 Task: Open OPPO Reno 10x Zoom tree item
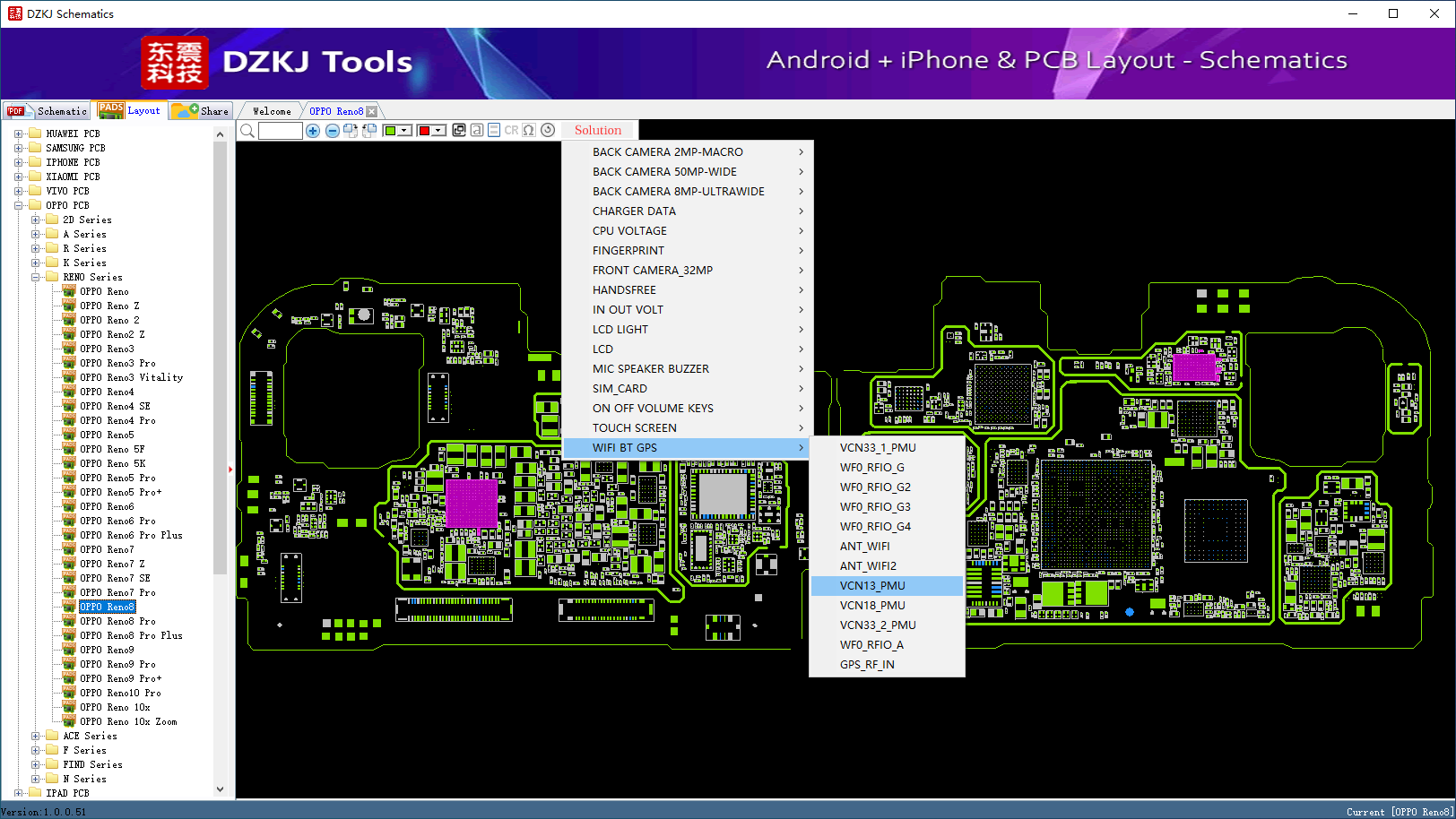[128, 721]
